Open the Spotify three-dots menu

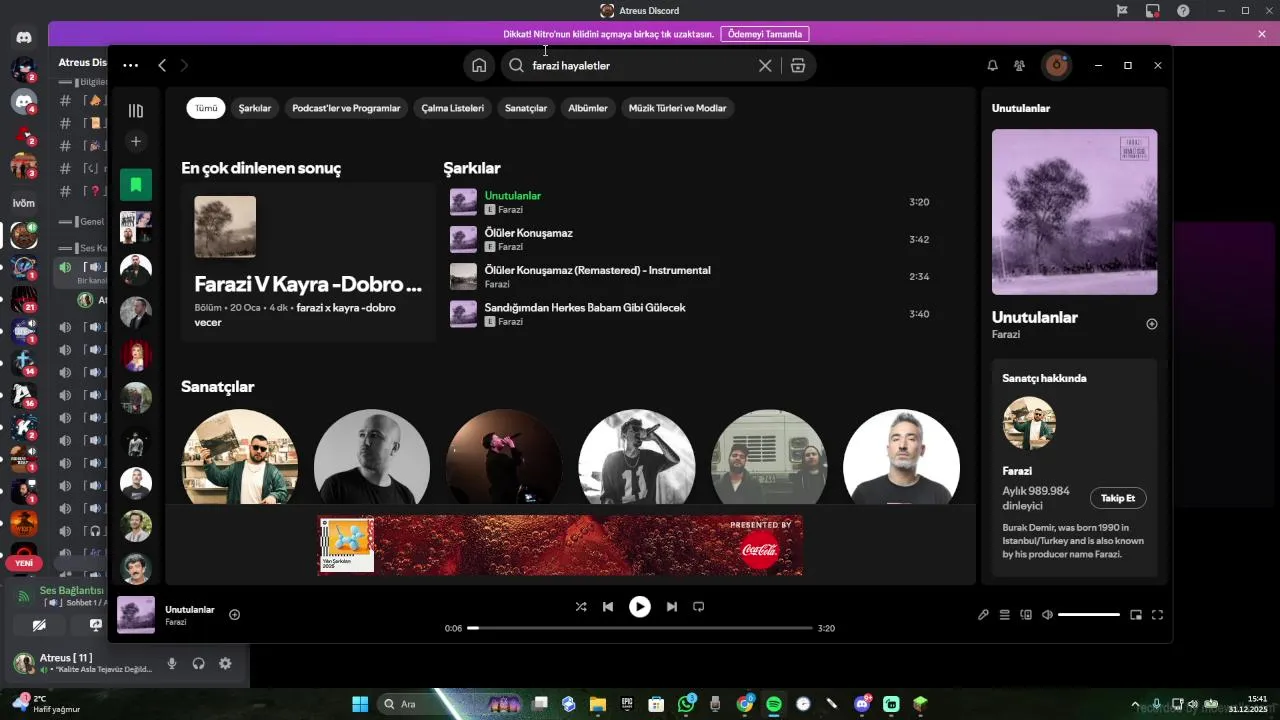[131, 65]
